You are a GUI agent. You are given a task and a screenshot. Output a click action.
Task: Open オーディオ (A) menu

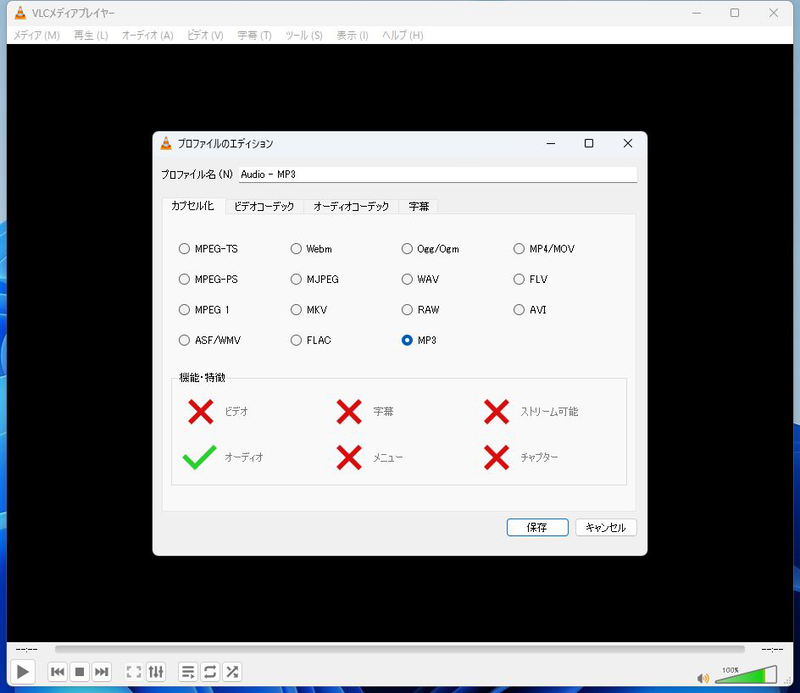pos(147,35)
